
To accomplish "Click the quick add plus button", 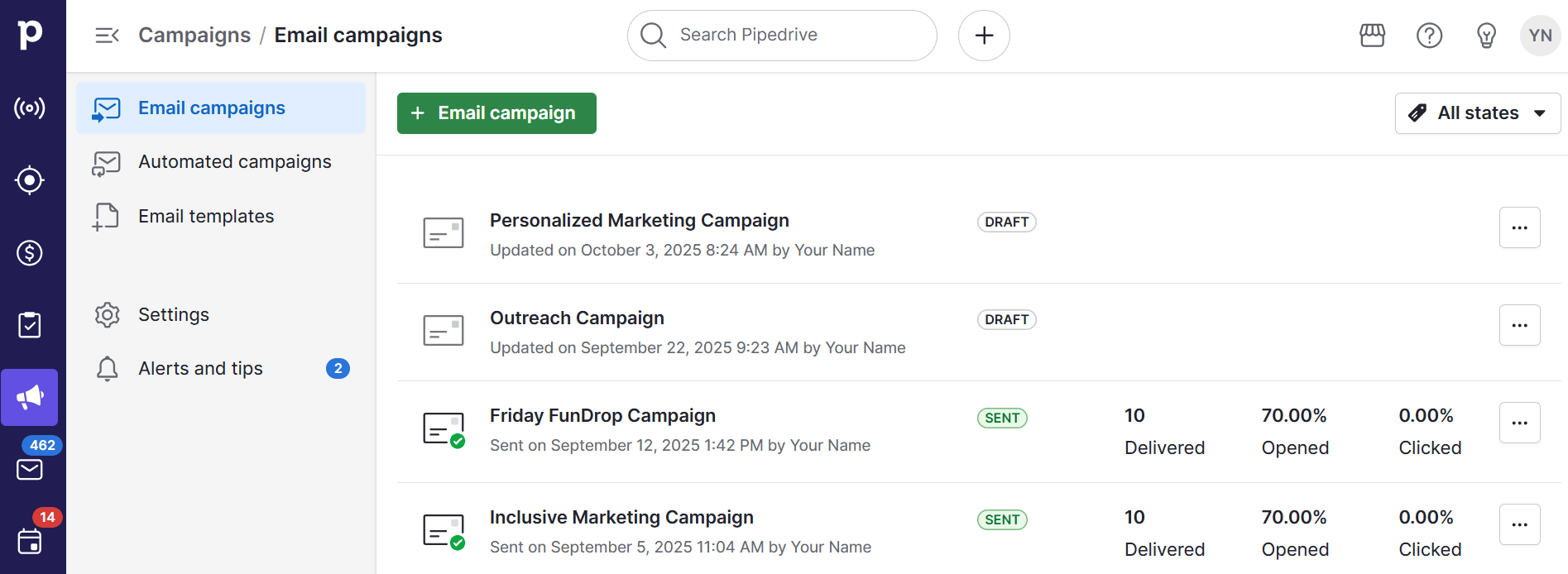I will pyautogui.click(x=984, y=36).
